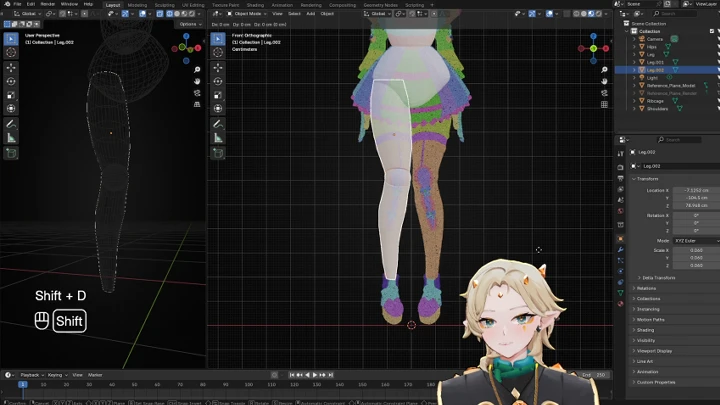Screen dimensions: 720x405
Task: Select the Rotate tool in front orthographic viewport
Action: click(218, 81)
